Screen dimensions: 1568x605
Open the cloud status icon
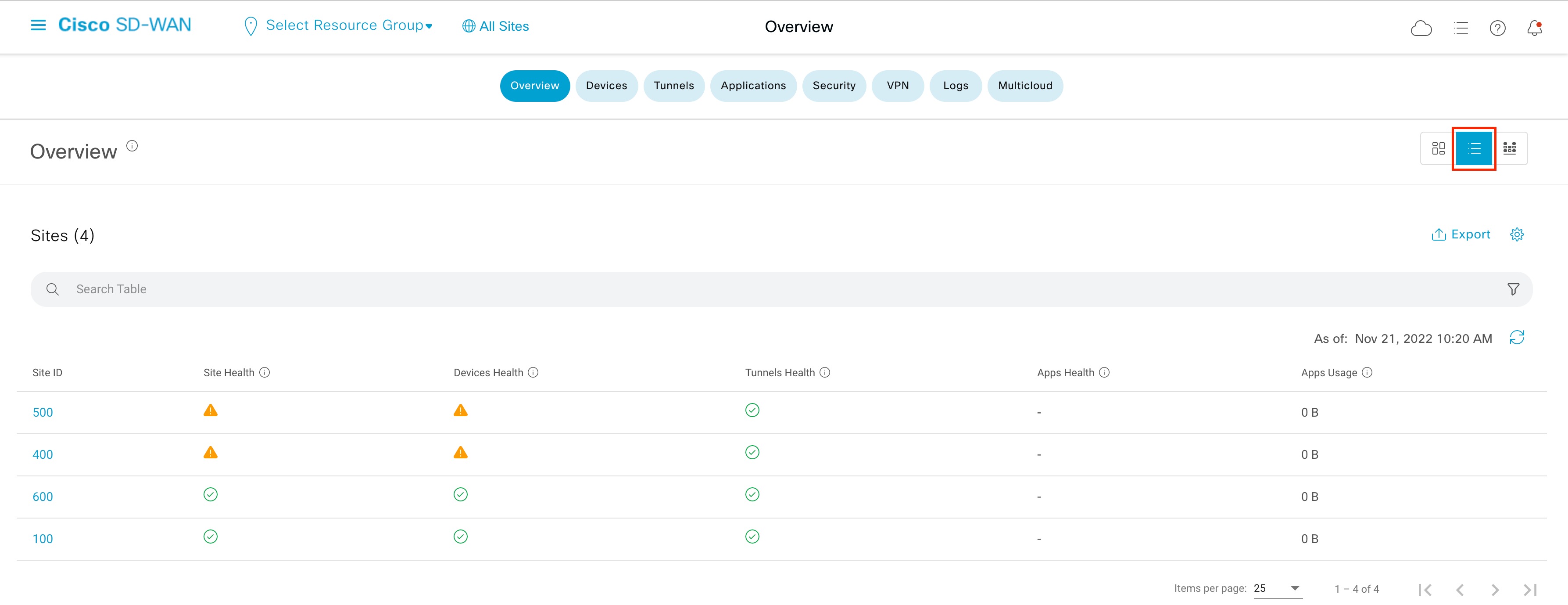pos(1422,27)
